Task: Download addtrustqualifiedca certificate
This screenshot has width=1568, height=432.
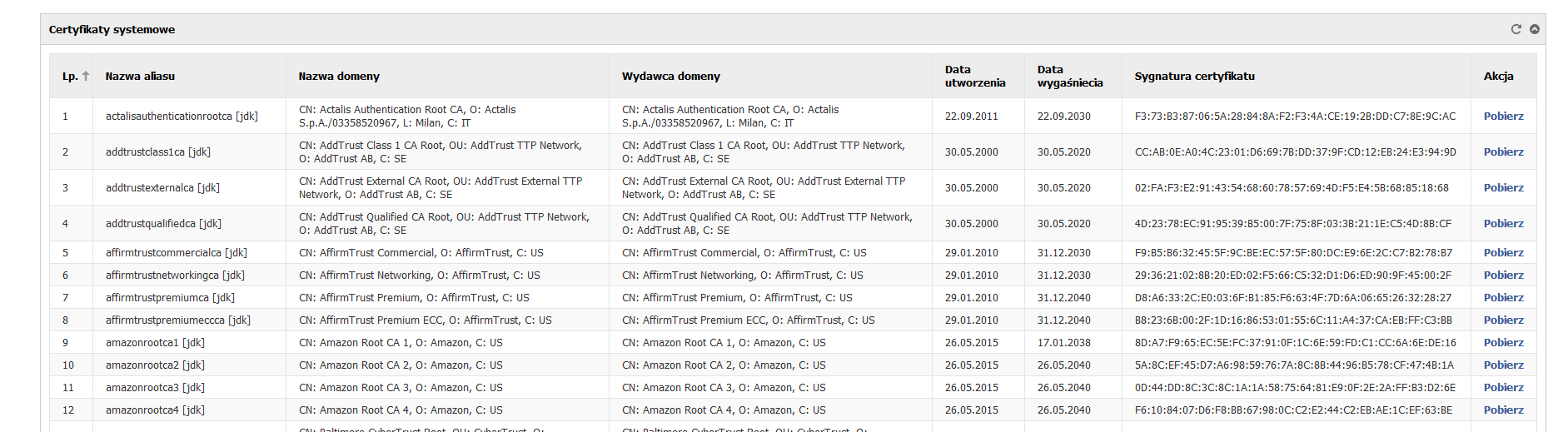Action: click(x=1503, y=223)
